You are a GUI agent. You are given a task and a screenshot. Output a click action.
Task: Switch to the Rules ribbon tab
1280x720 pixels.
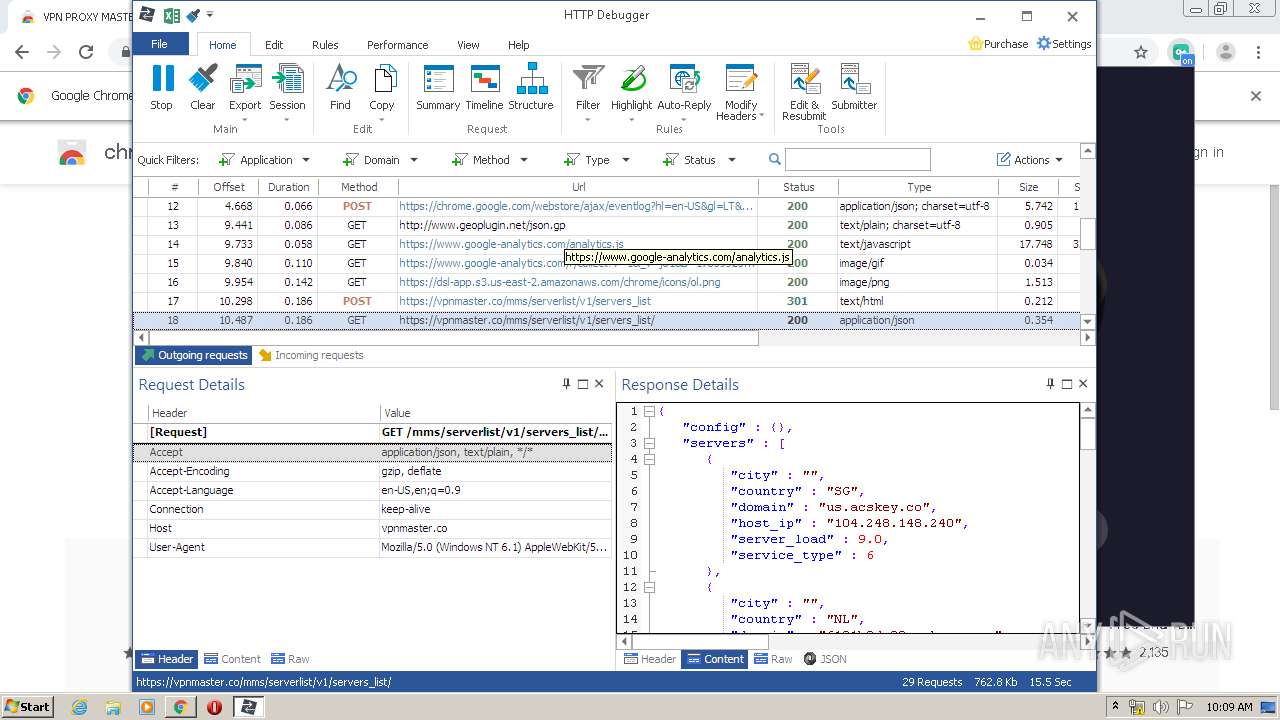pos(325,45)
